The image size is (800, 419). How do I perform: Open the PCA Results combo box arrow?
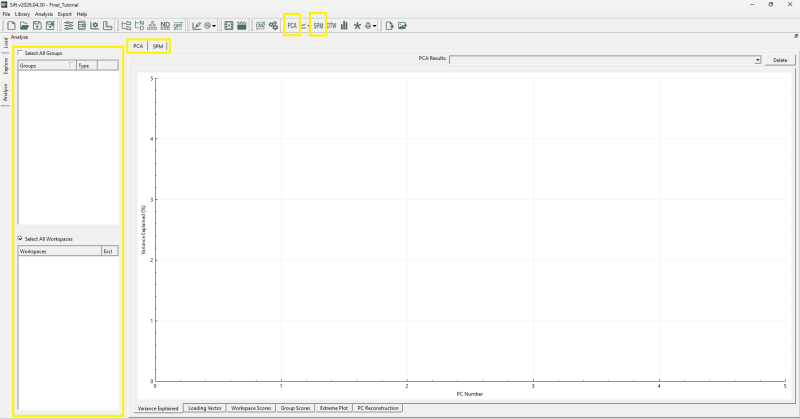tap(758, 60)
